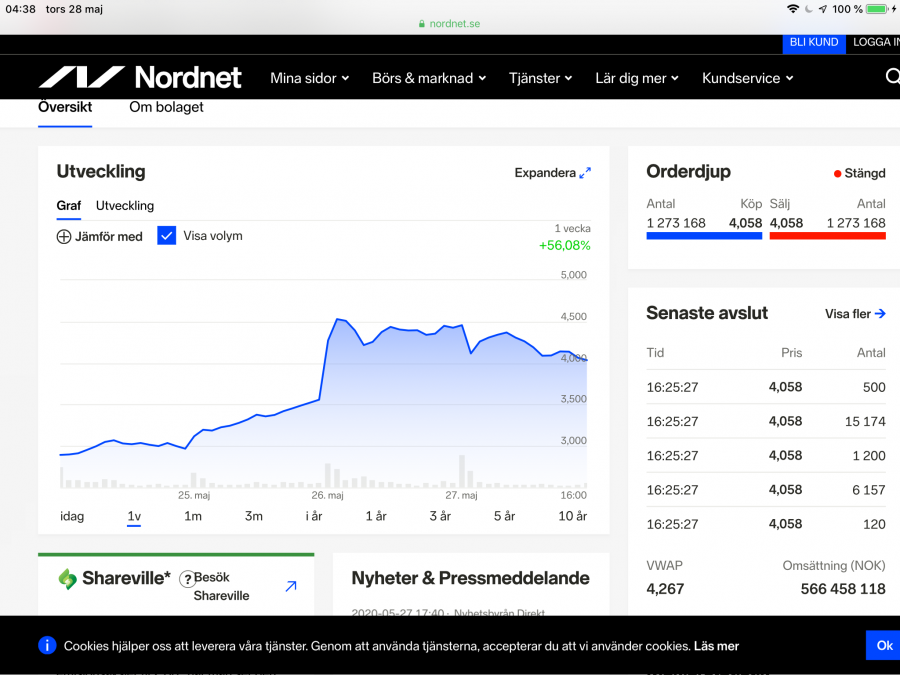
Task: Switch to the Om bolaget tab
Action: point(166,107)
